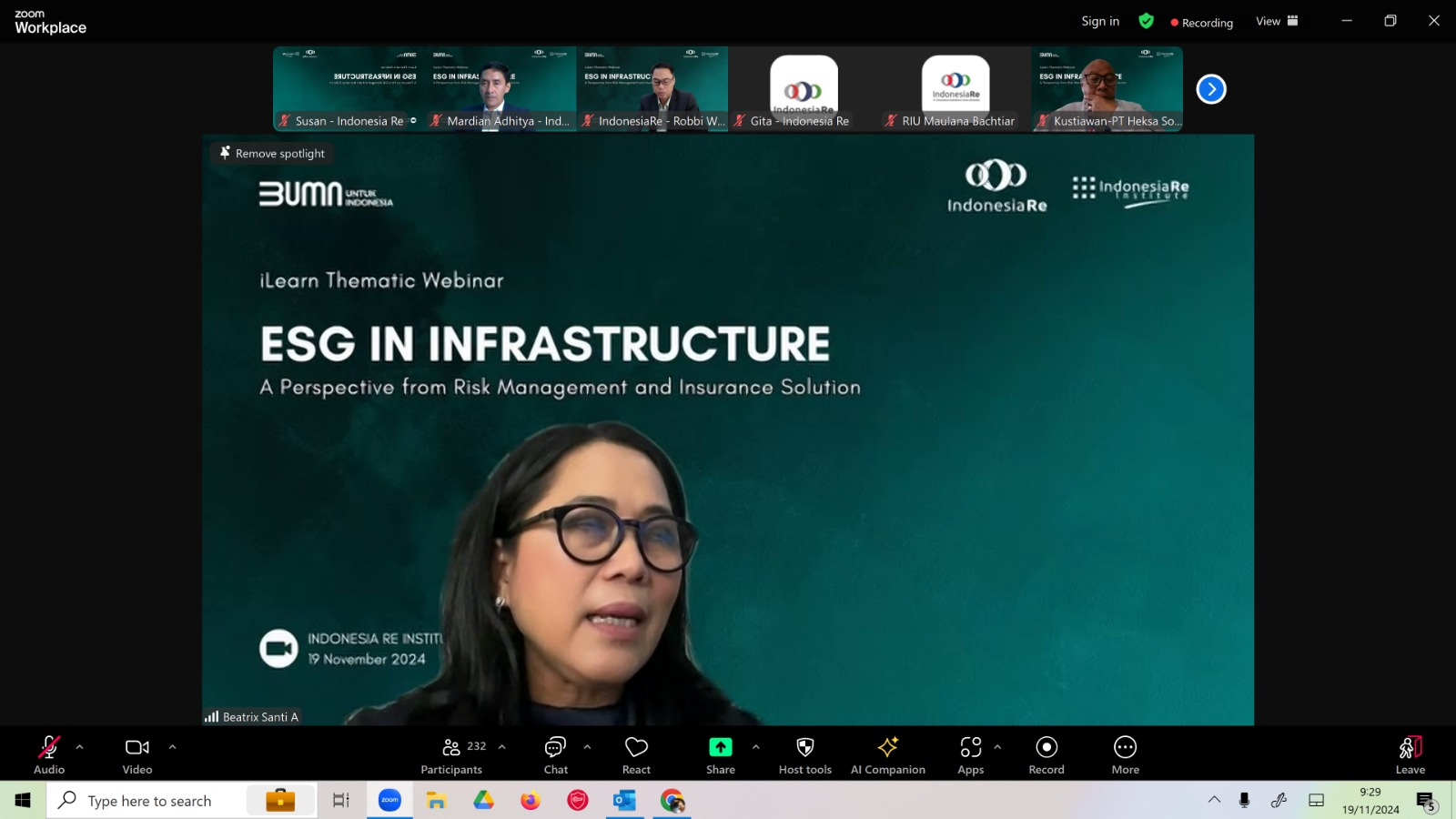Expand the Video options arrow
Screen dimensions: 1456x819
tap(172, 747)
